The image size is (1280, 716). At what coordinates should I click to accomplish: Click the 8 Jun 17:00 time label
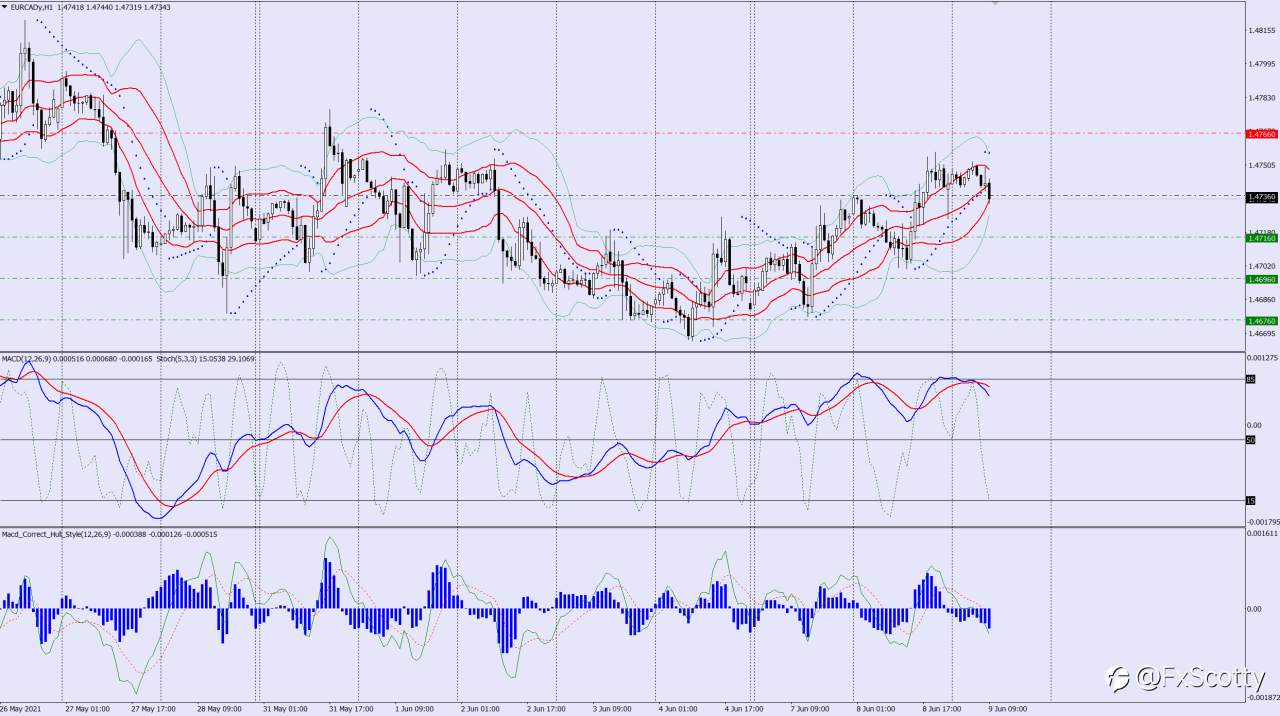[943, 709]
